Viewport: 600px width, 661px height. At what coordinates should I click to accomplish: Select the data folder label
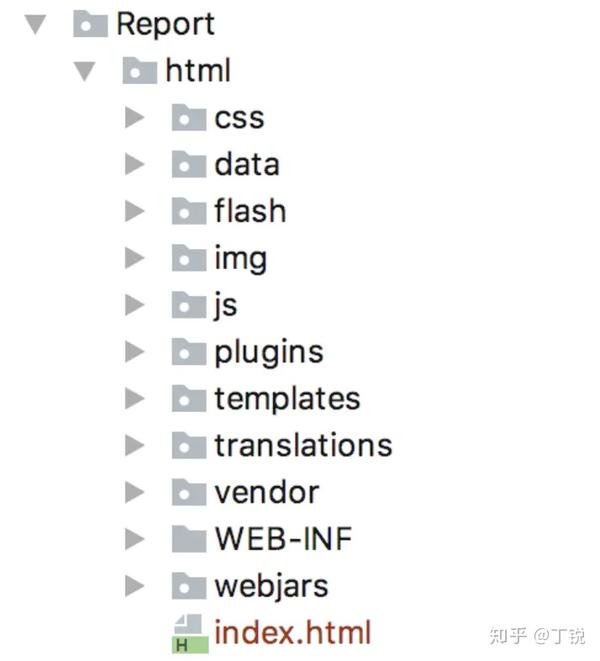[247, 164]
